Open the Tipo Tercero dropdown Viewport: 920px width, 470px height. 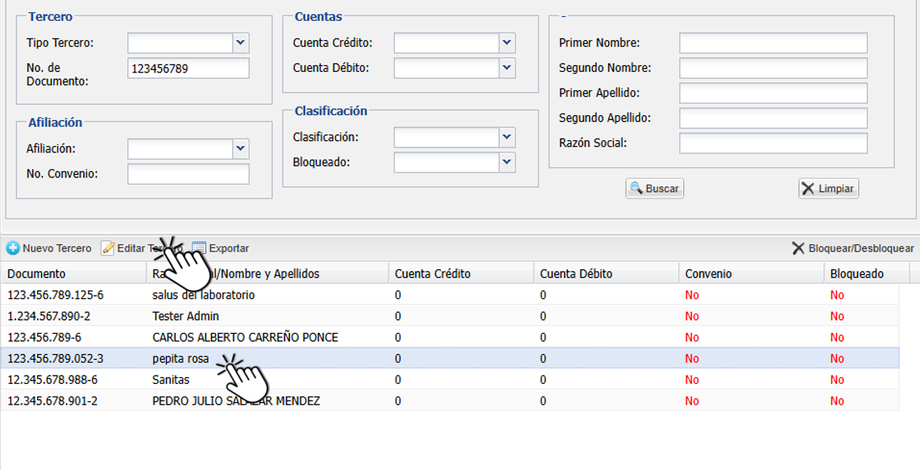pyautogui.click(x=241, y=43)
